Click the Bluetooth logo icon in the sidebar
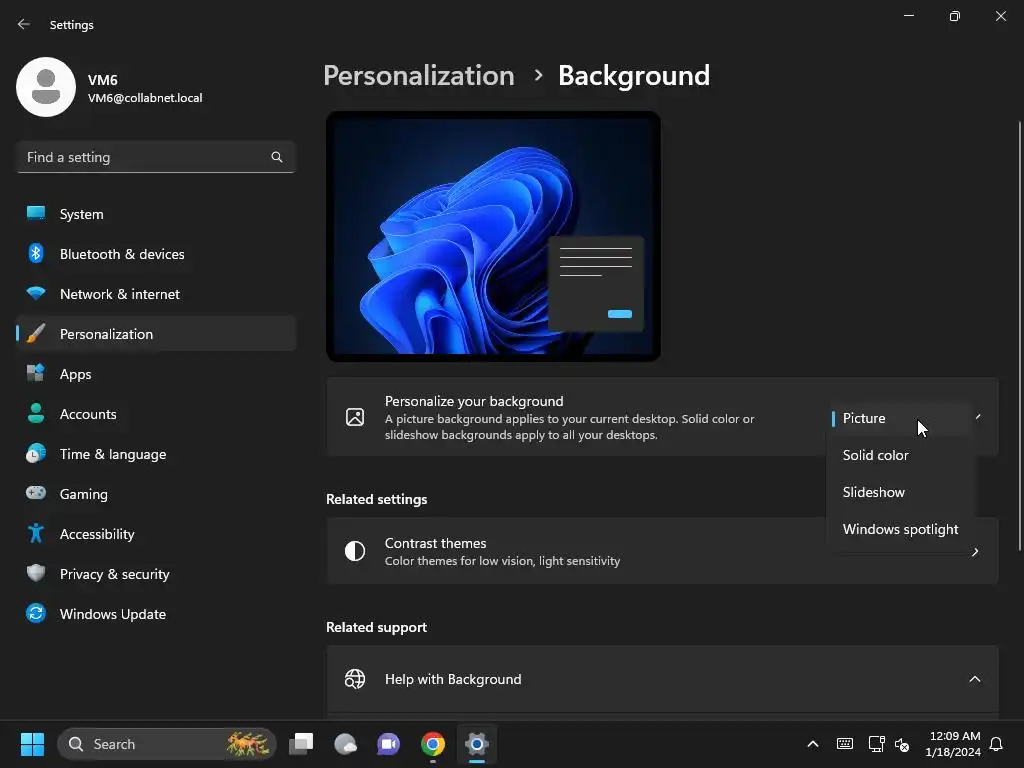 pyautogui.click(x=36, y=253)
